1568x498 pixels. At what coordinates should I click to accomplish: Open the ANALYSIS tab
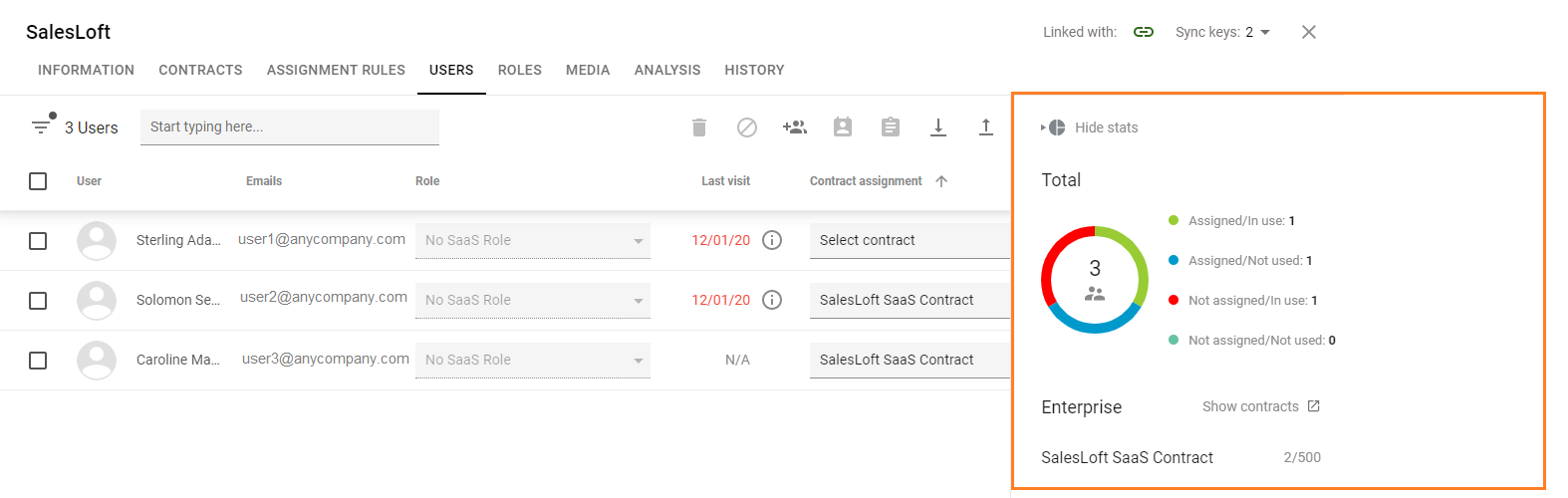[x=667, y=70]
